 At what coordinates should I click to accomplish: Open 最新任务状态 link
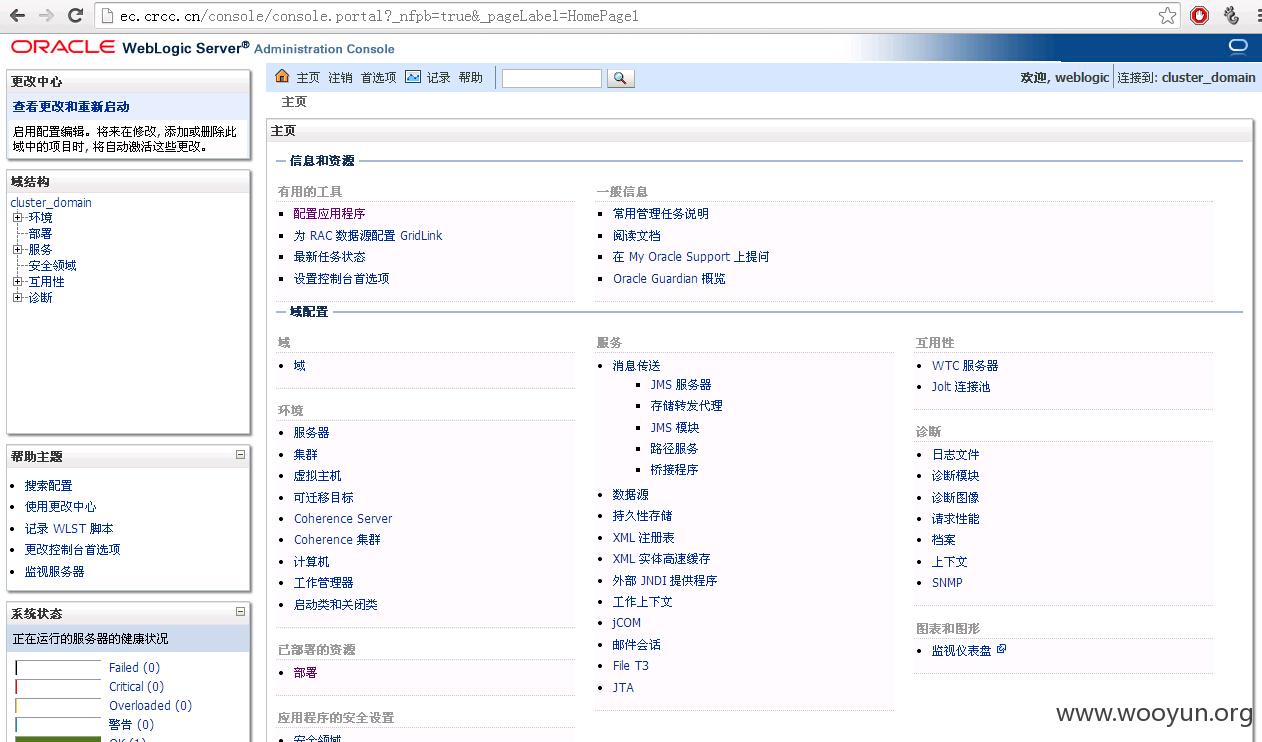click(x=329, y=257)
